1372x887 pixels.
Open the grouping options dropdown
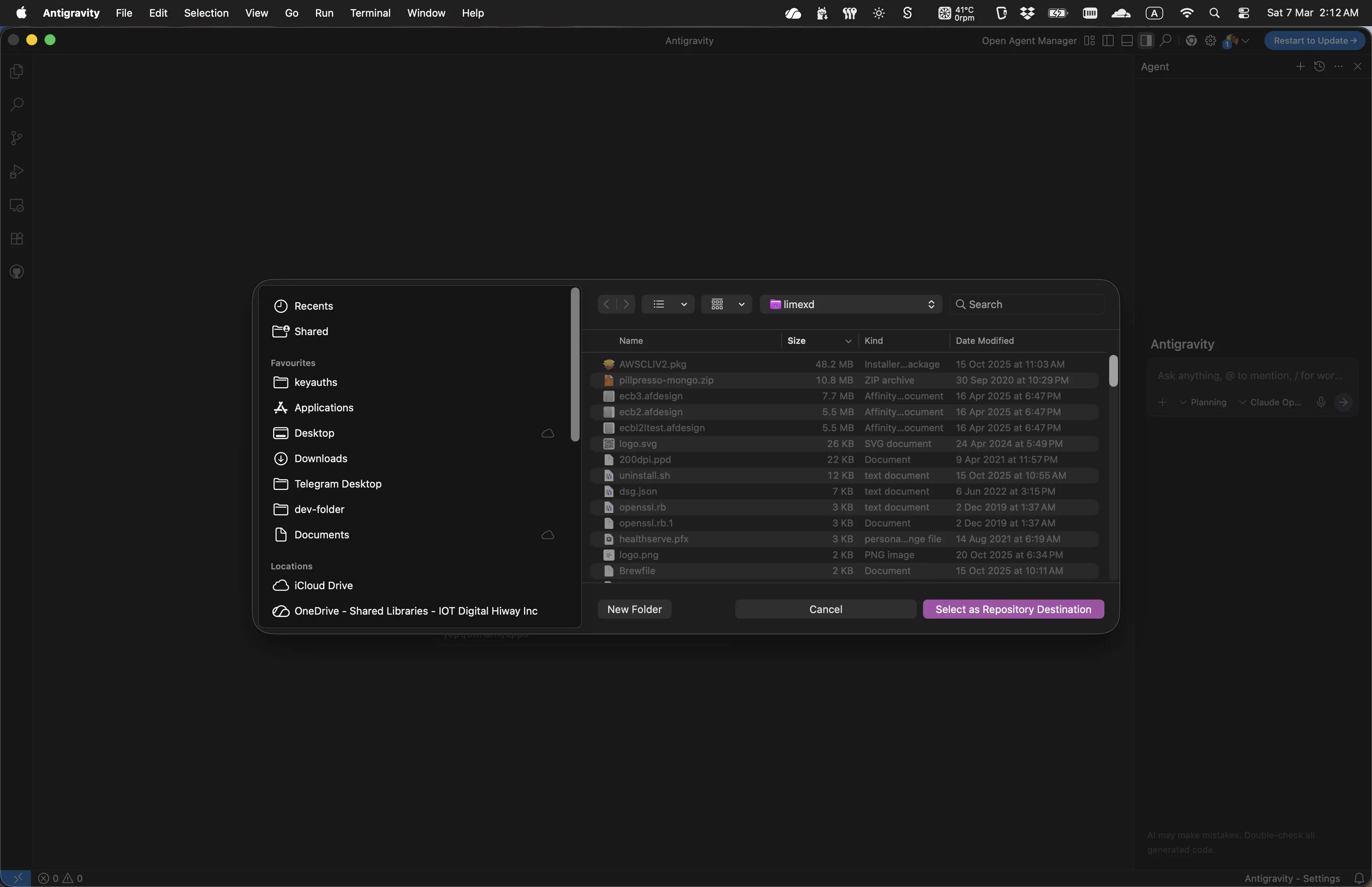(x=726, y=304)
